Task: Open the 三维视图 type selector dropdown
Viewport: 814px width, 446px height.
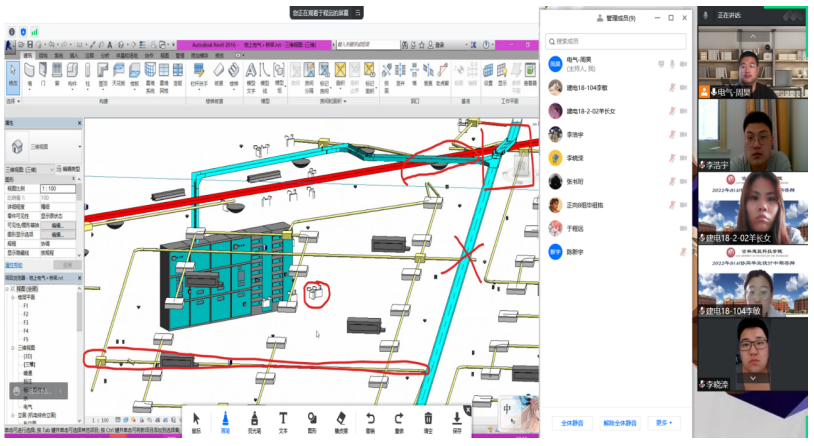Action: (79, 147)
